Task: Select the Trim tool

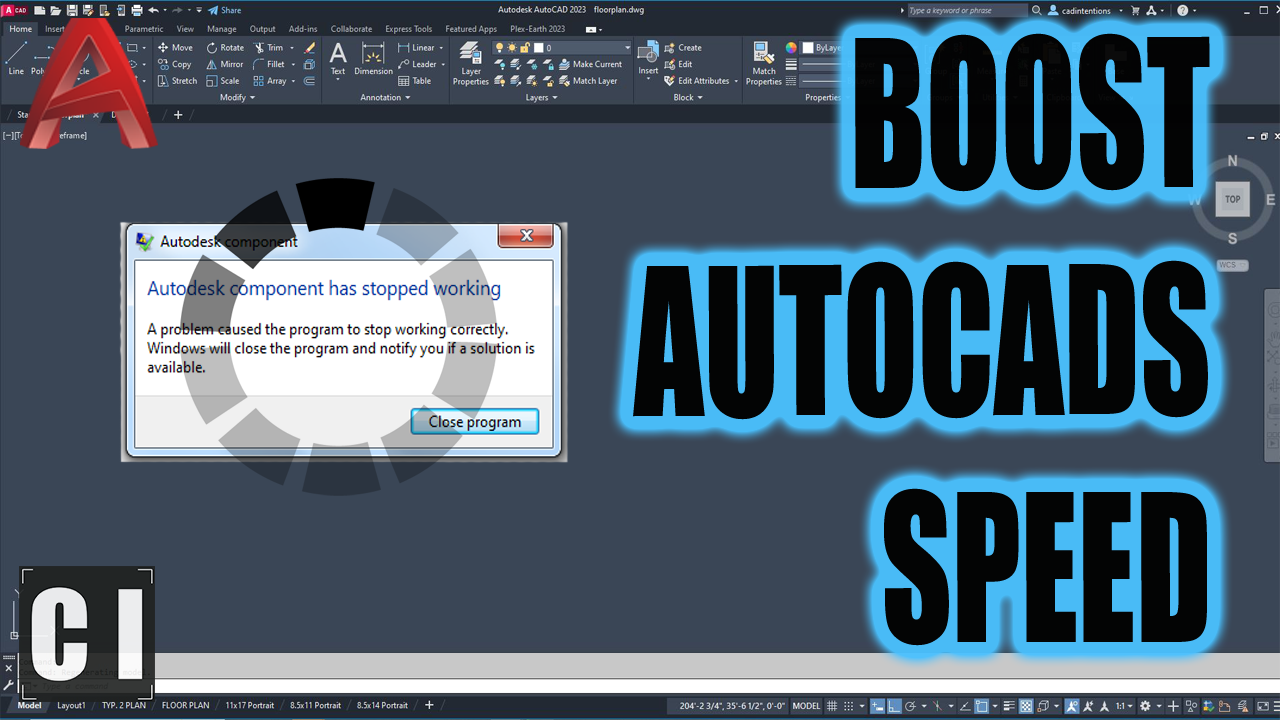Action: pos(268,47)
